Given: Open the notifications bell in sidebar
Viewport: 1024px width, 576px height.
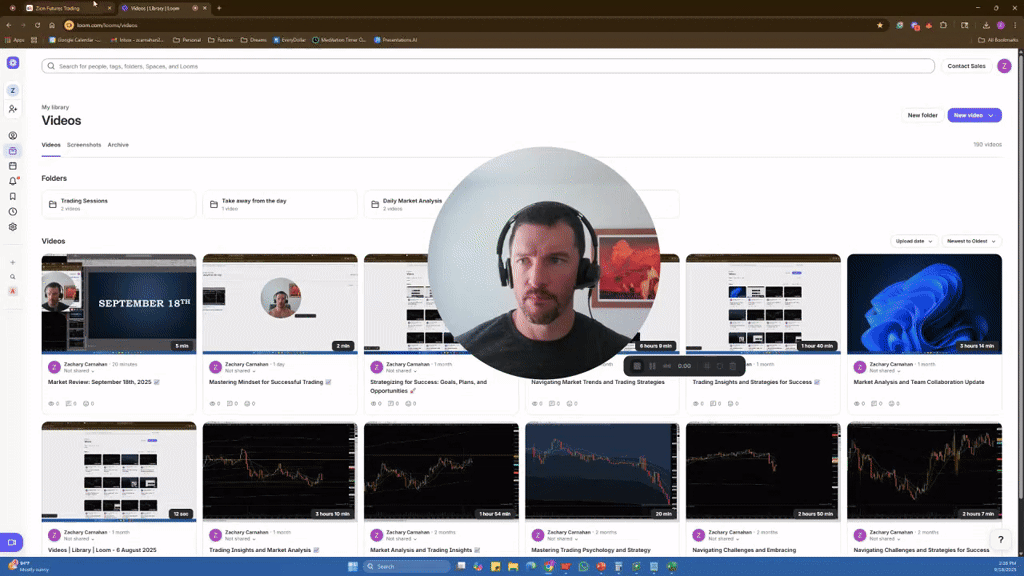Looking at the screenshot, I should point(12,181).
